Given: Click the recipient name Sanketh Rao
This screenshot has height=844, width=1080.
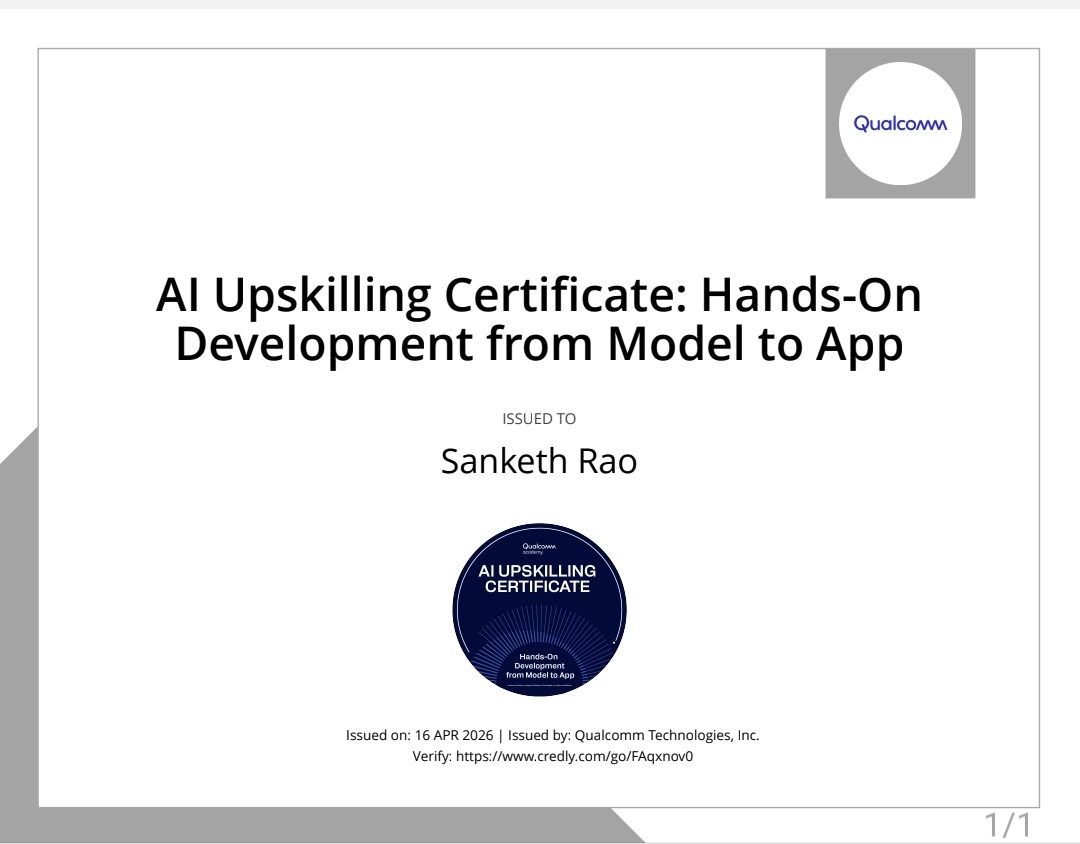Looking at the screenshot, I should pyautogui.click(x=539, y=461).
